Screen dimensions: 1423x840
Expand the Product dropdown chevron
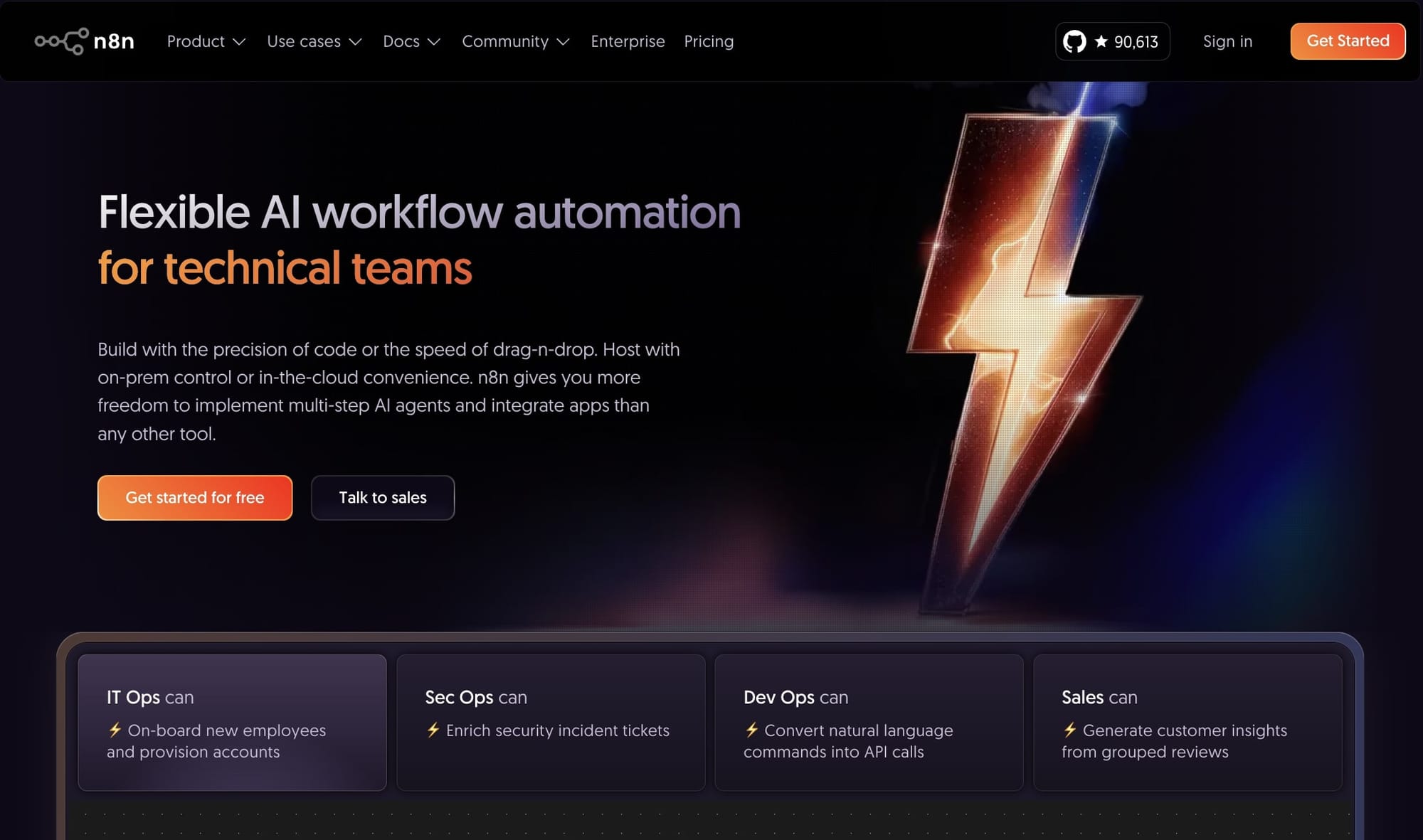[240, 42]
